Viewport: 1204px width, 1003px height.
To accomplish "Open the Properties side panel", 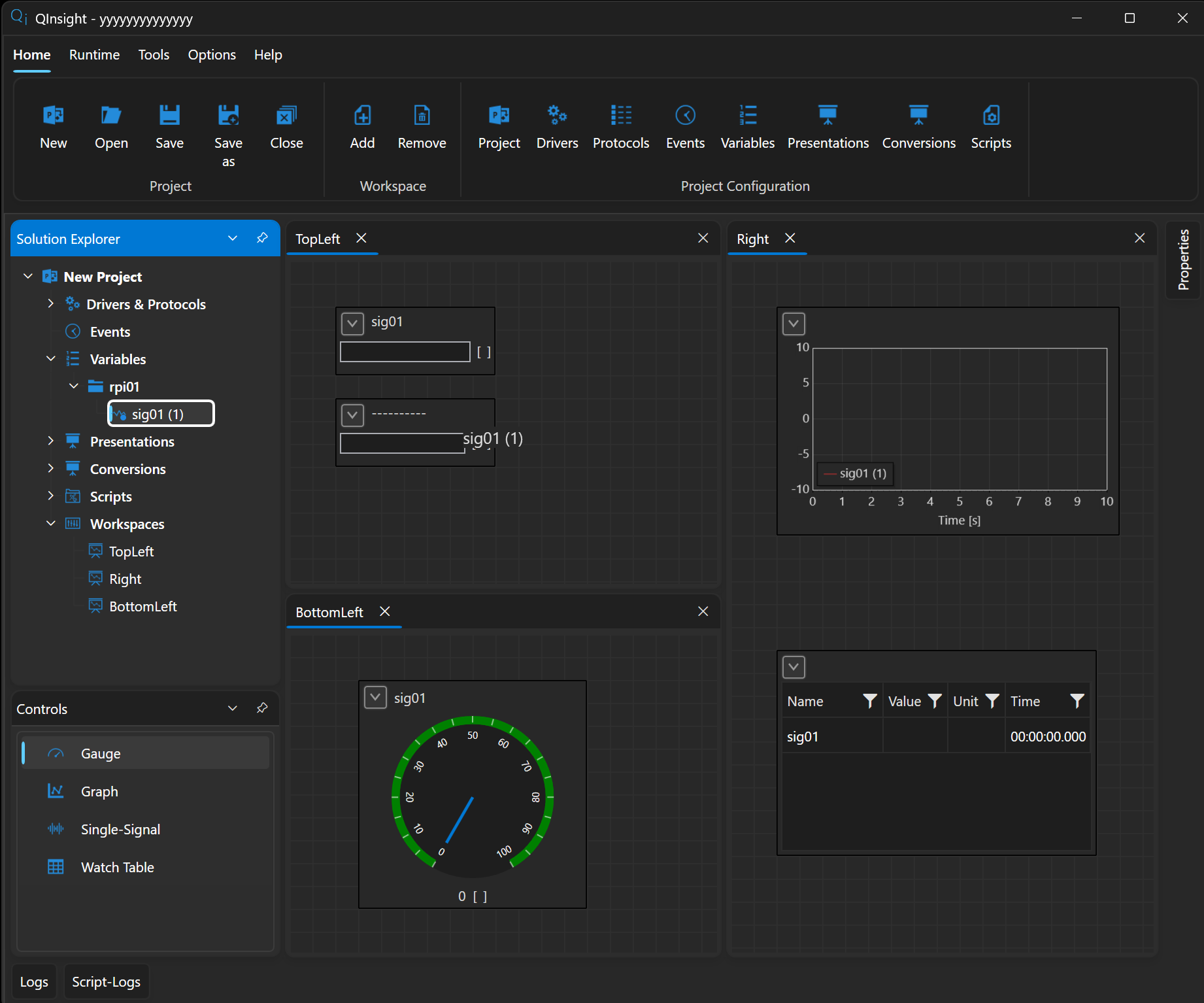I will point(1183,260).
